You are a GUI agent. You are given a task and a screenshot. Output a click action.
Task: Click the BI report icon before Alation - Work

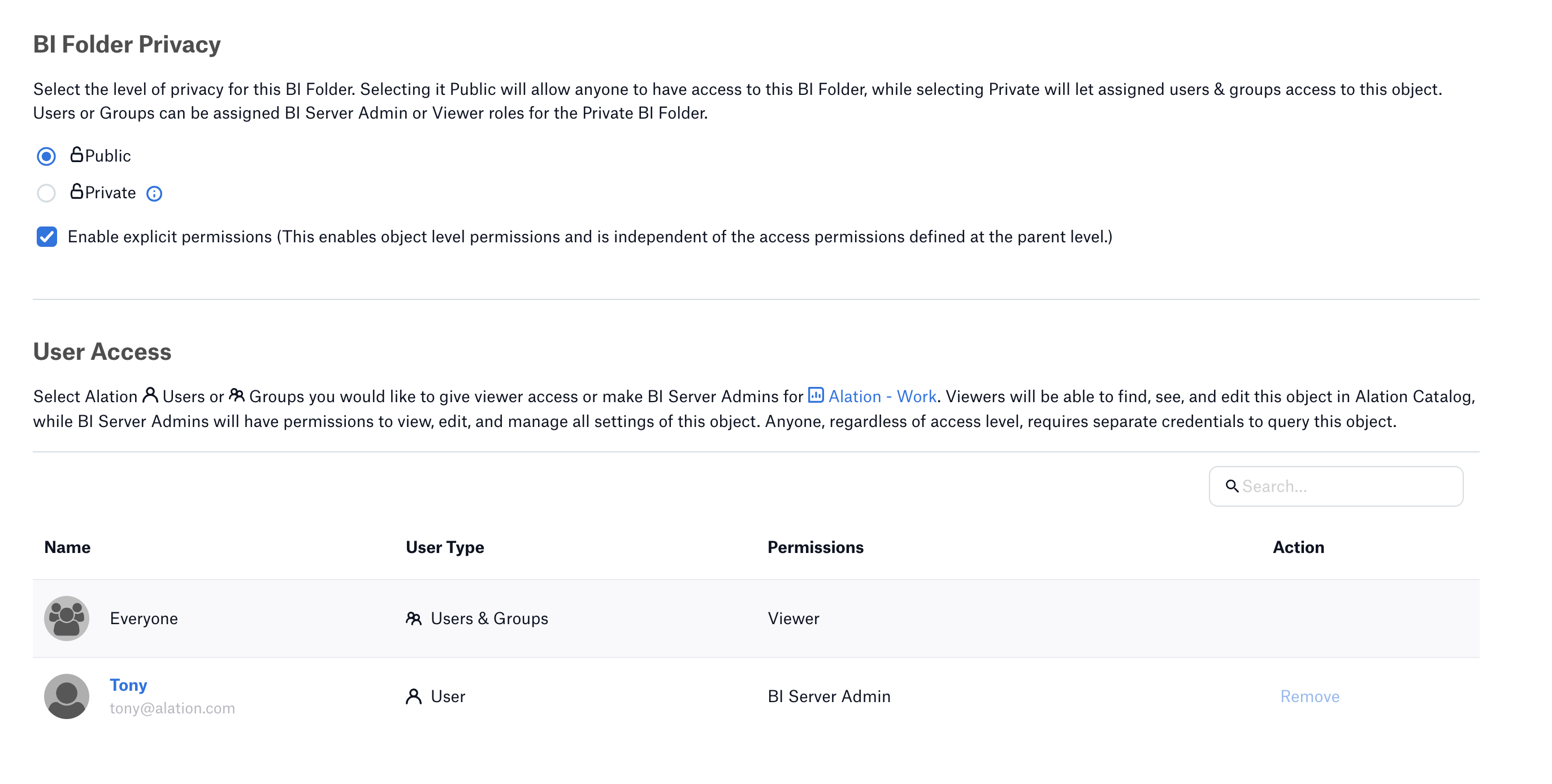[x=816, y=395]
